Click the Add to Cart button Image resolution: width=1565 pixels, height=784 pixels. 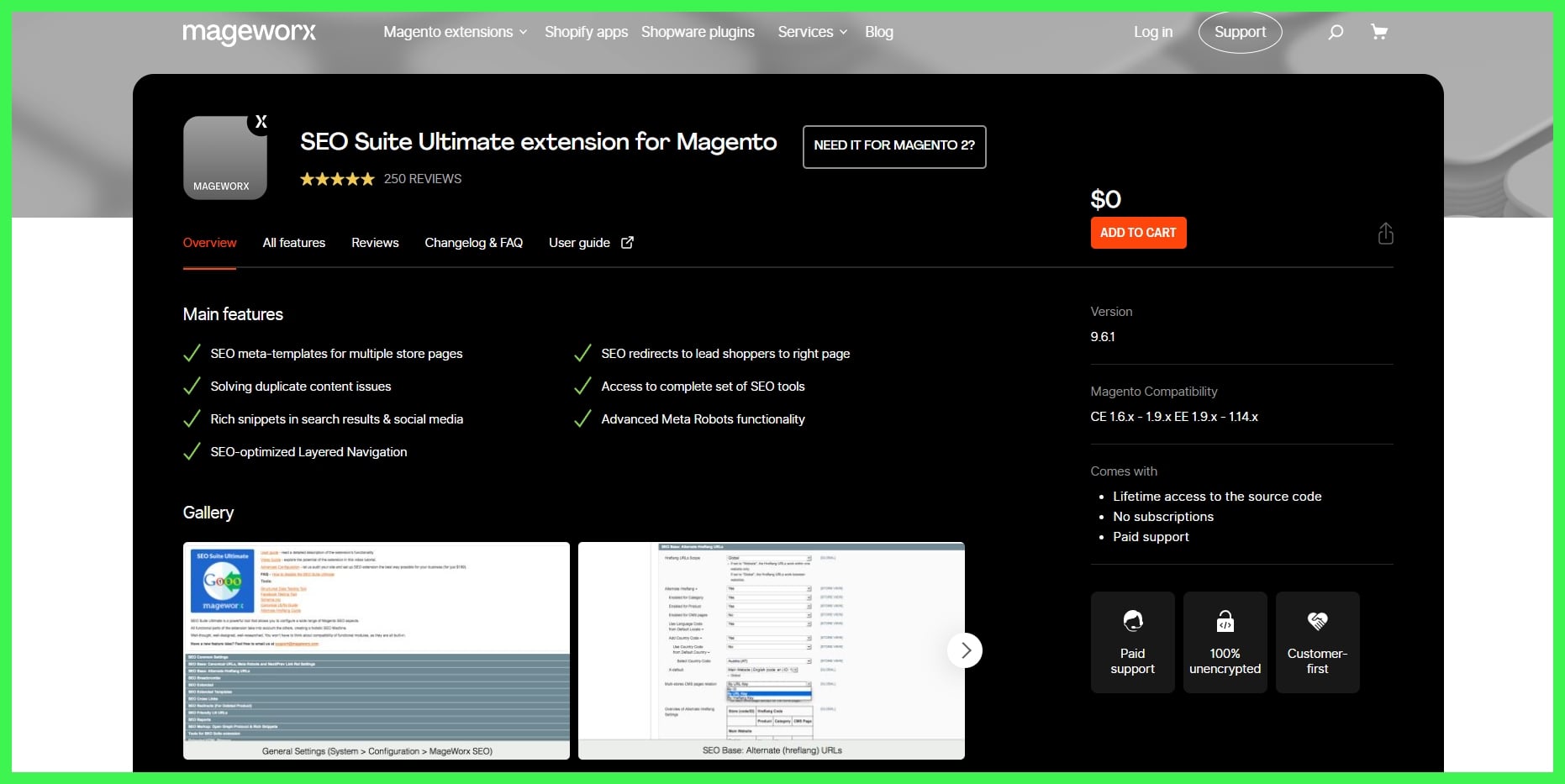pyautogui.click(x=1138, y=232)
